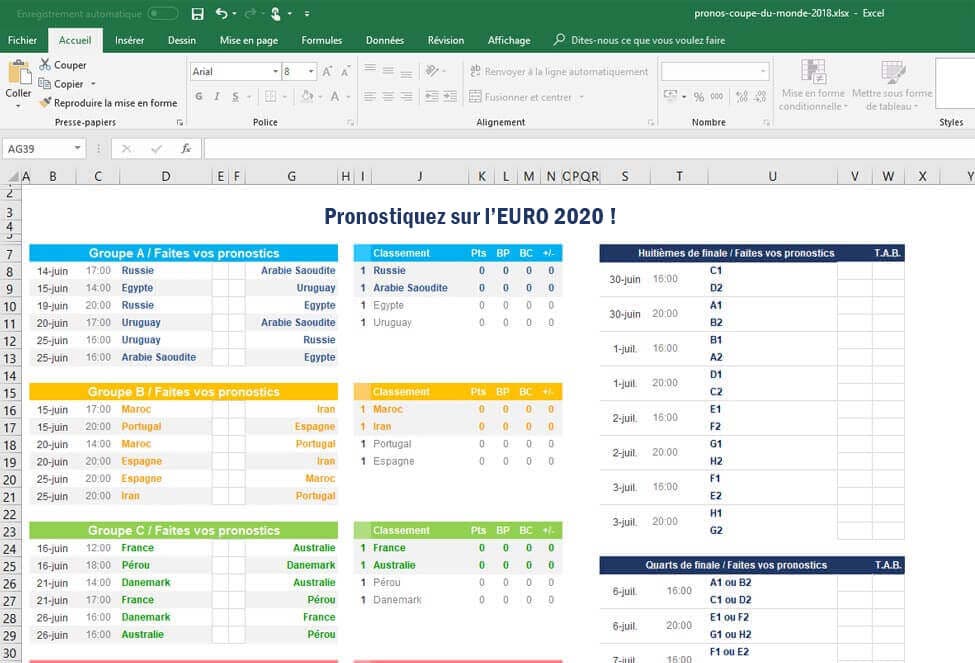Click the percent style icon
This screenshot has height=663, width=975.
click(699, 97)
